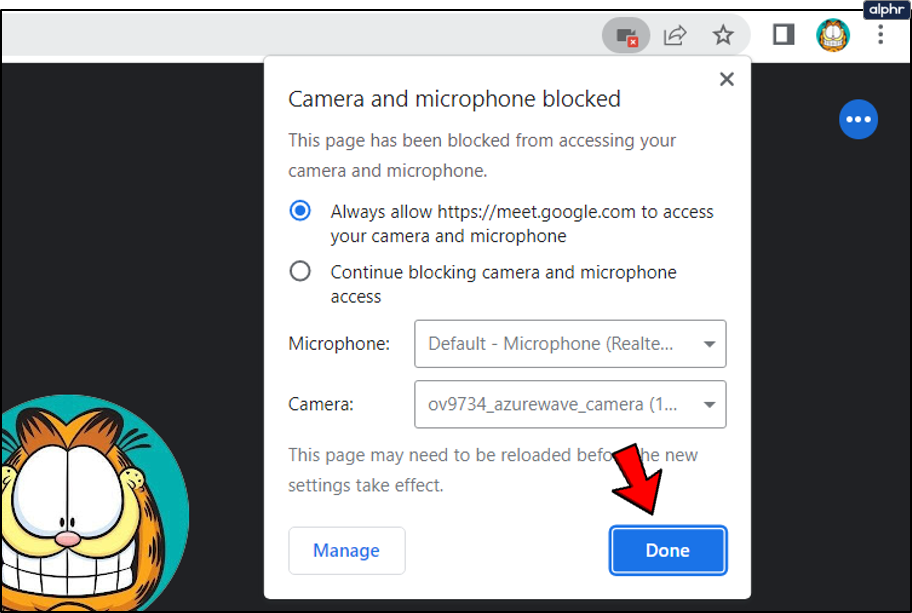Open the Camera device dropdown

[570, 404]
